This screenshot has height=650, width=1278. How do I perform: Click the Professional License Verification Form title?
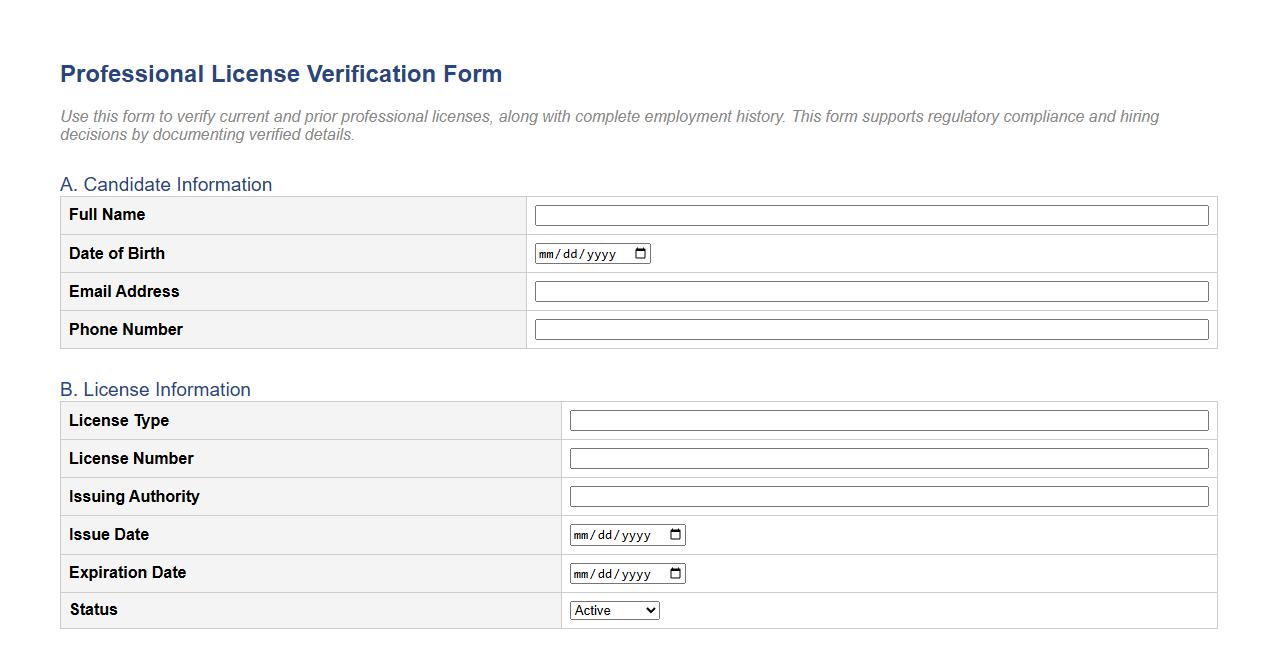[281, 73]
